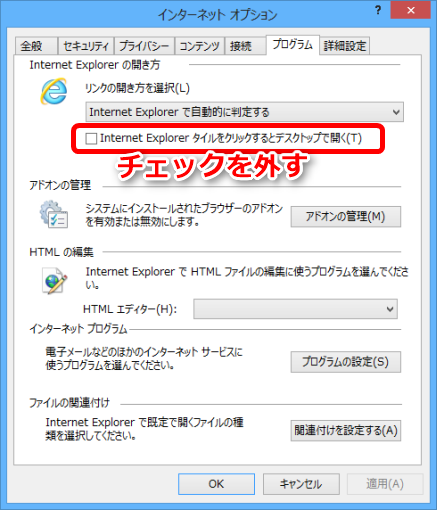Image resolution: width=437 pixels, height=510 pixels.
Task: Toggle Internet Explorer タイル desktop-open checkbox
Action: pyautogui.click(x=91, y=138)
